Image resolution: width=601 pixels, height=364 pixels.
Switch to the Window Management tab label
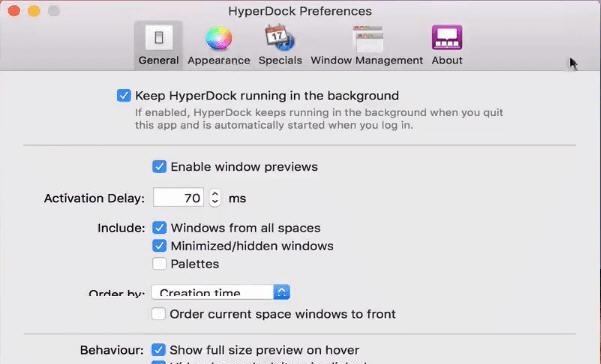367,61
